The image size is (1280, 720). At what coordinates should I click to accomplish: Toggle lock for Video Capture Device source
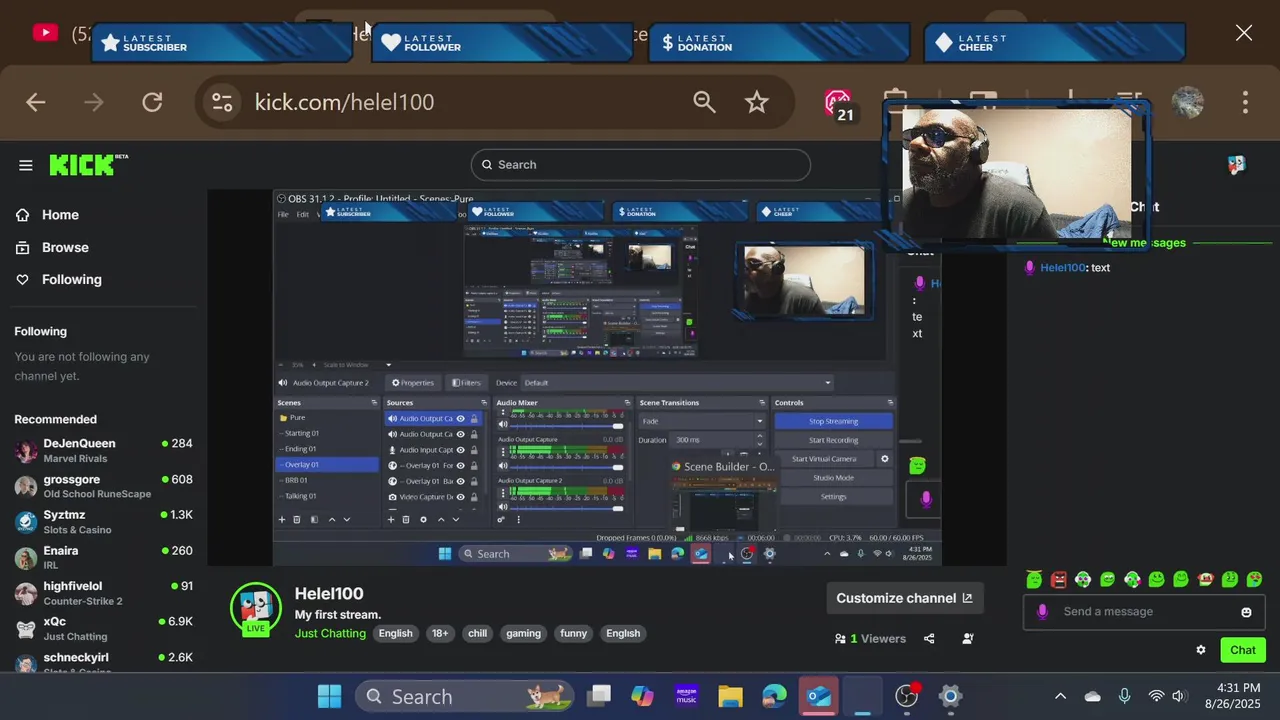click(474, 497)
